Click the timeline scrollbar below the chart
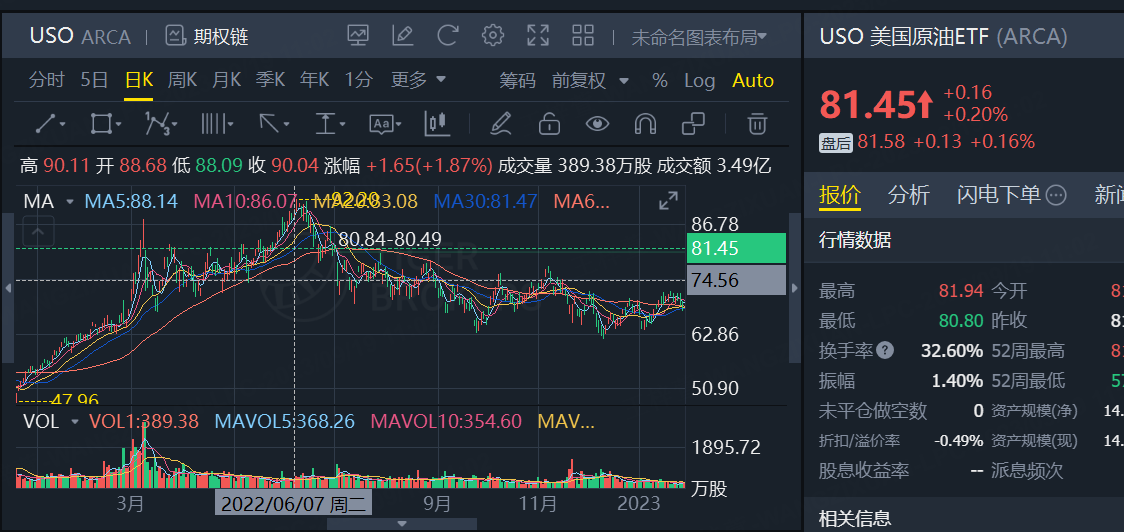 pos(402,524)
